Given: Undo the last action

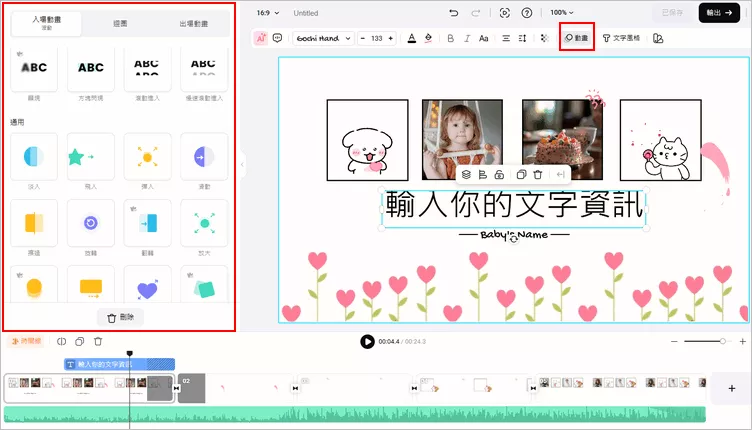Looking at the screenshot, I should click(x=454, y=13).
